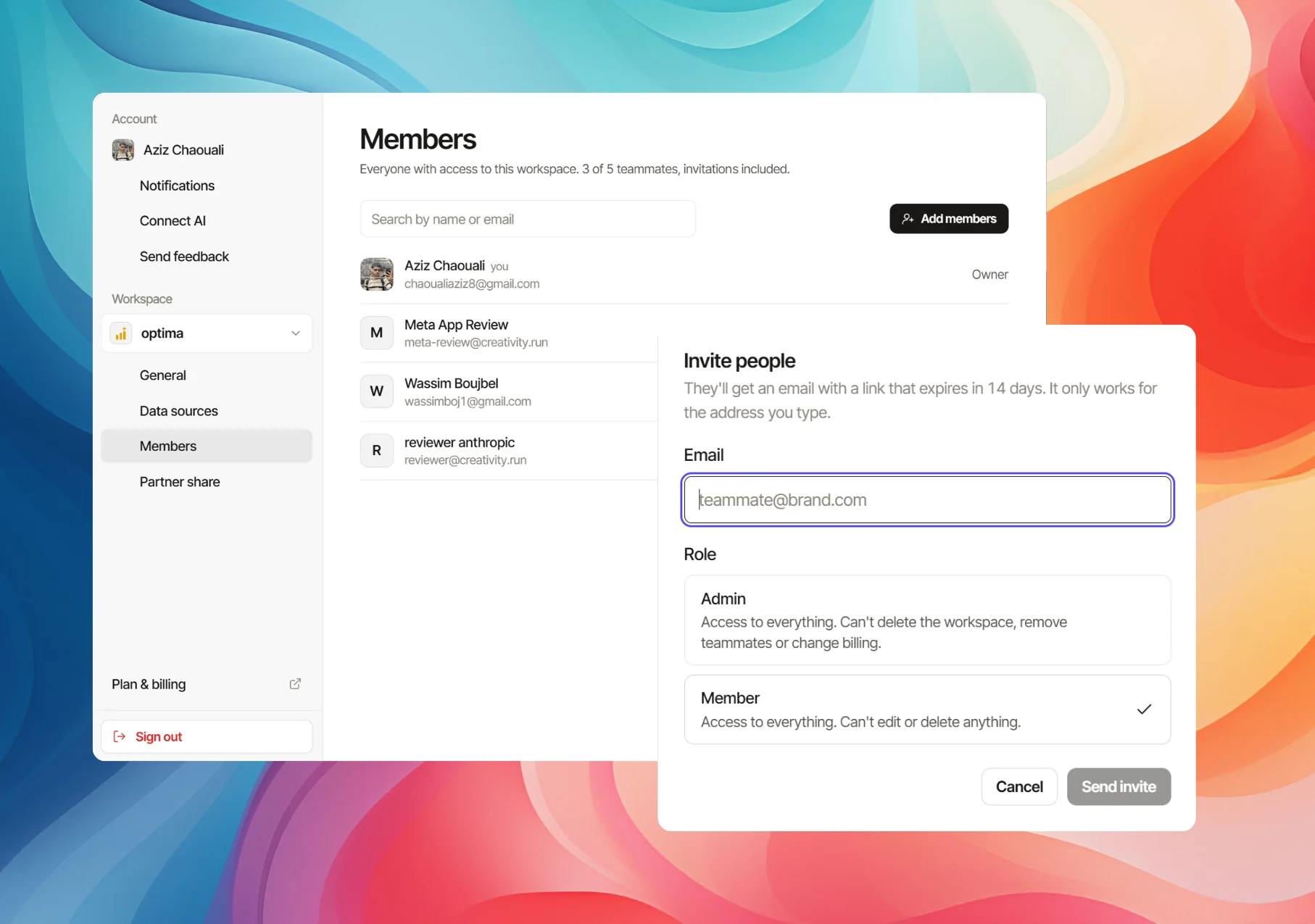Go to General workspace settings
The width and height of the screenshot is (1315, 924).
tap(163, 375)
